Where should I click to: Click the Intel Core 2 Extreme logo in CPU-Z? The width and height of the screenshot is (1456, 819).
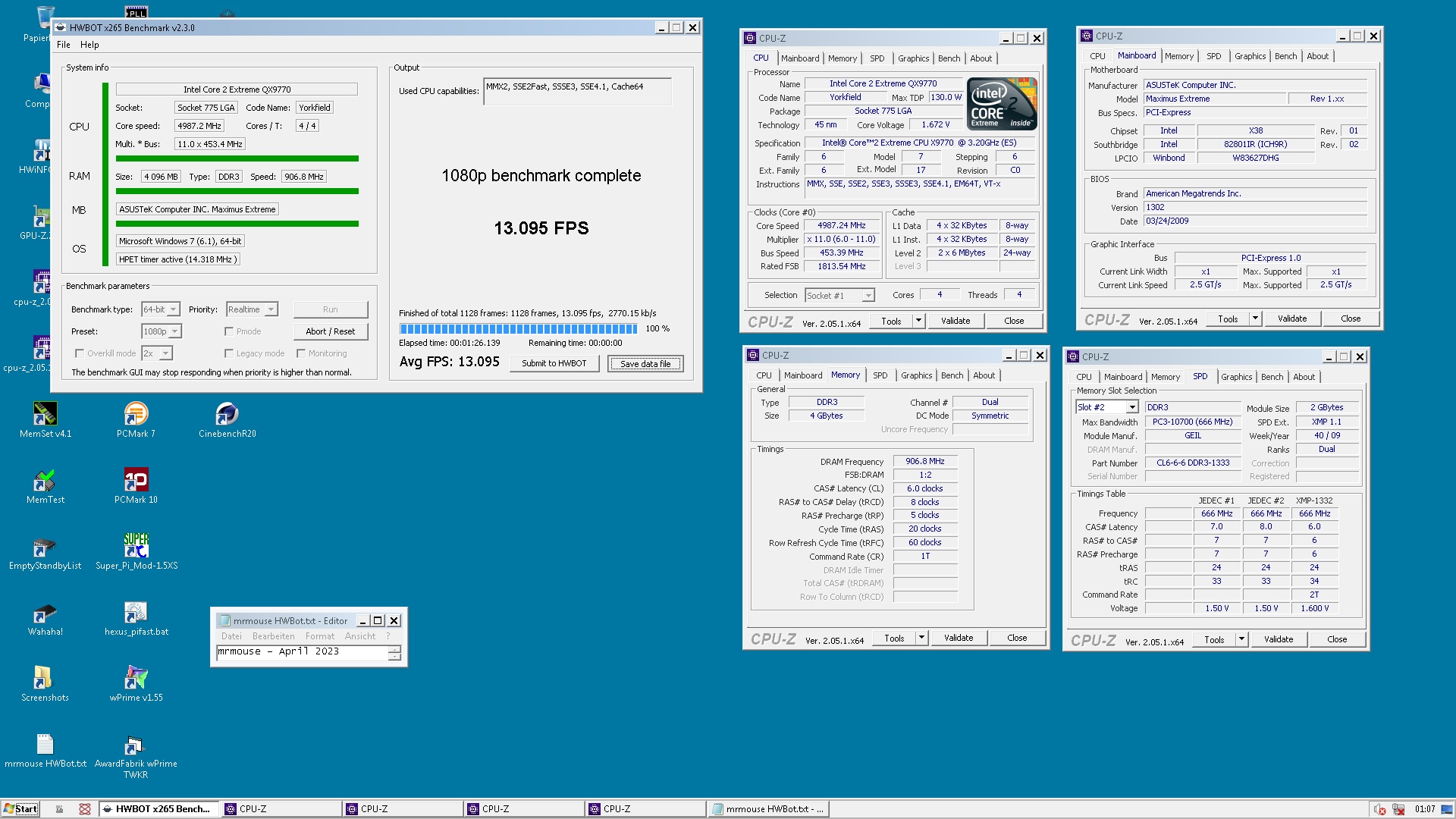coord(1003,104)
